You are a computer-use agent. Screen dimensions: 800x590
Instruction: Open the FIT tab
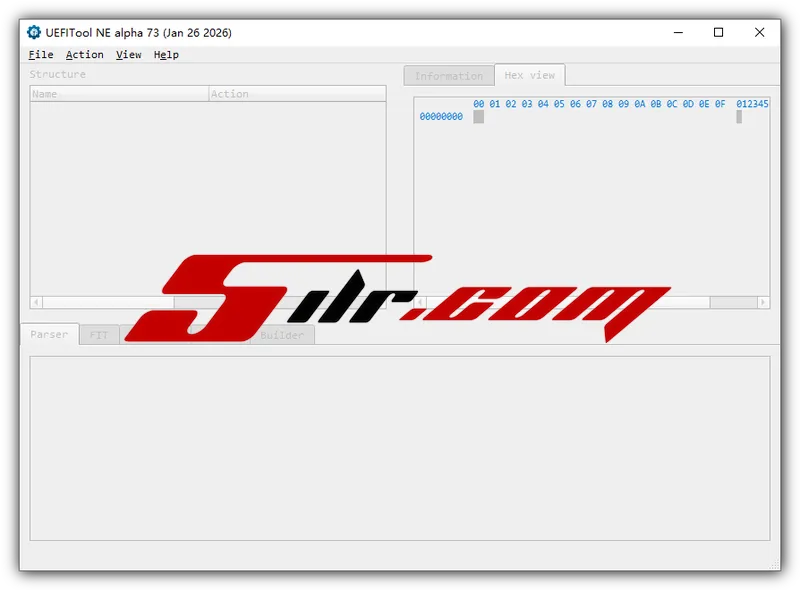click(x=99, y=336)
